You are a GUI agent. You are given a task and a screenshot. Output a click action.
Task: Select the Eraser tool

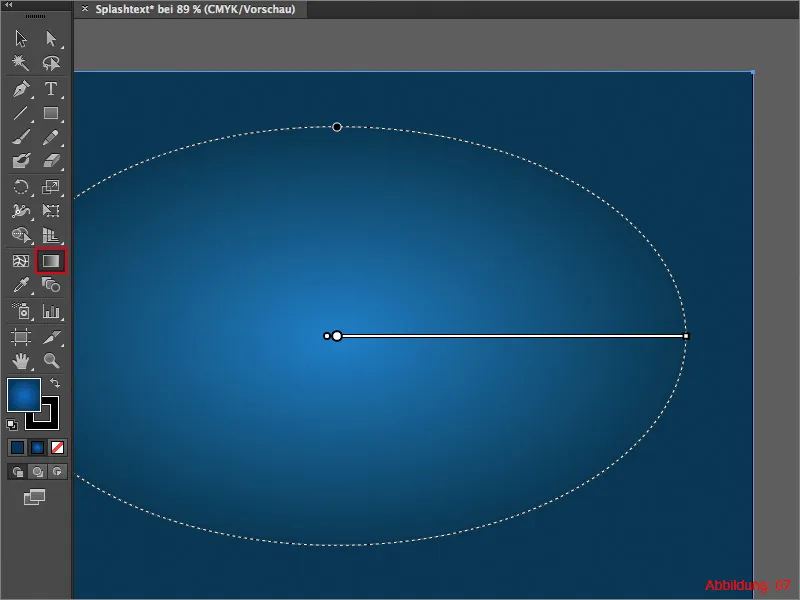click(x=51, y=161)
